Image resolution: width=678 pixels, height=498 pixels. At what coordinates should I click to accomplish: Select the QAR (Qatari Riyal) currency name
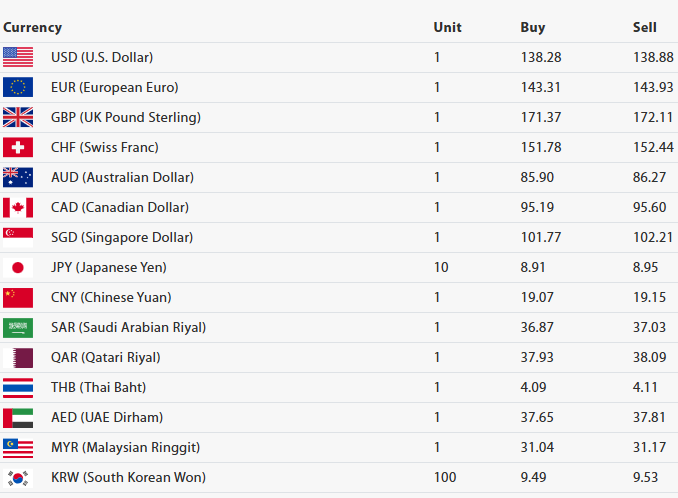click(x=105, y=358)
